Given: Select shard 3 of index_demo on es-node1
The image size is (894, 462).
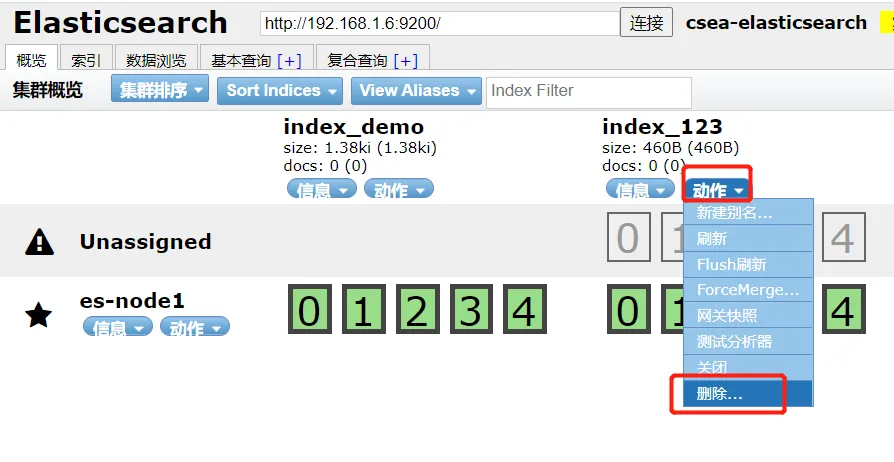Looking at the screenshot, I should (x=471, y=309).
